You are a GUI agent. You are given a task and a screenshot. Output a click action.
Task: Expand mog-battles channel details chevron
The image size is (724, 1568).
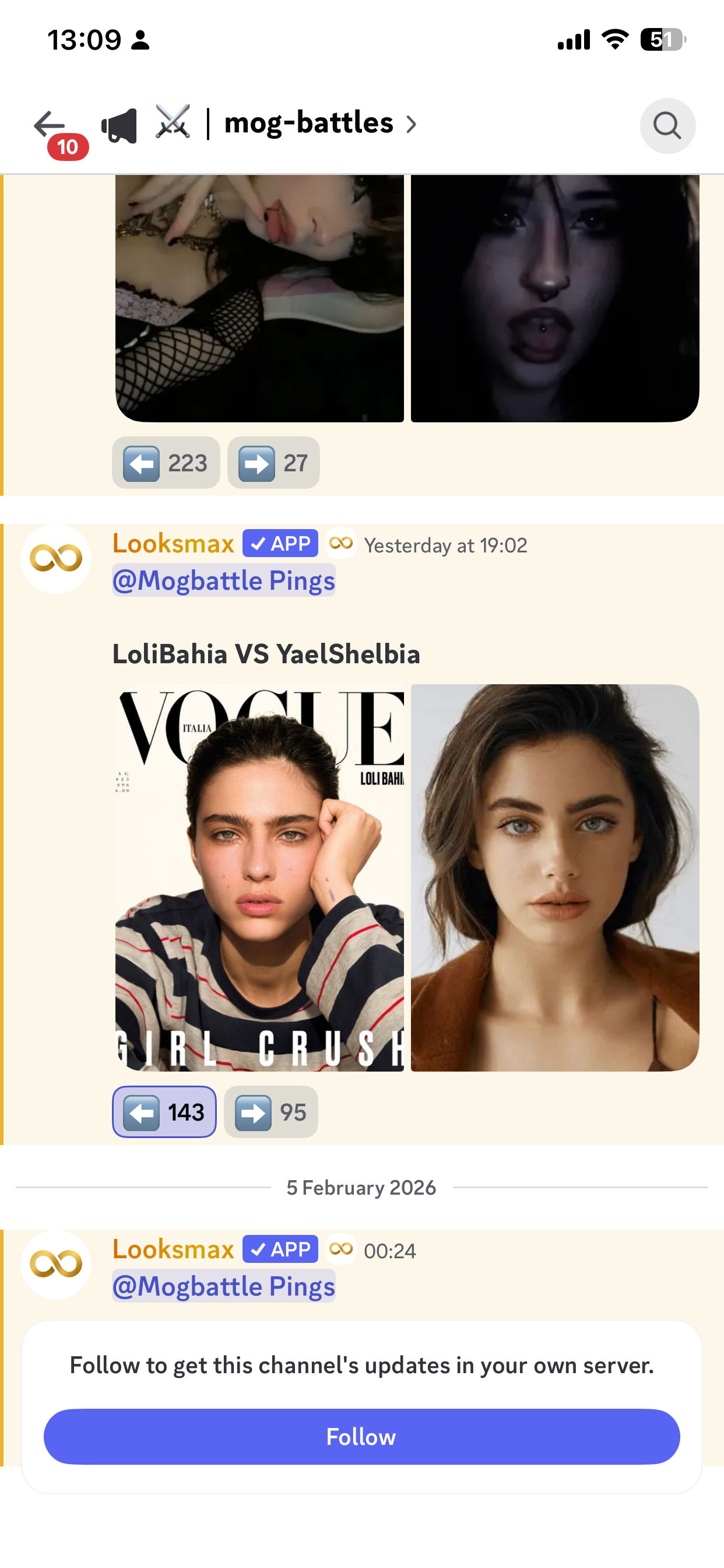point(412,125)
